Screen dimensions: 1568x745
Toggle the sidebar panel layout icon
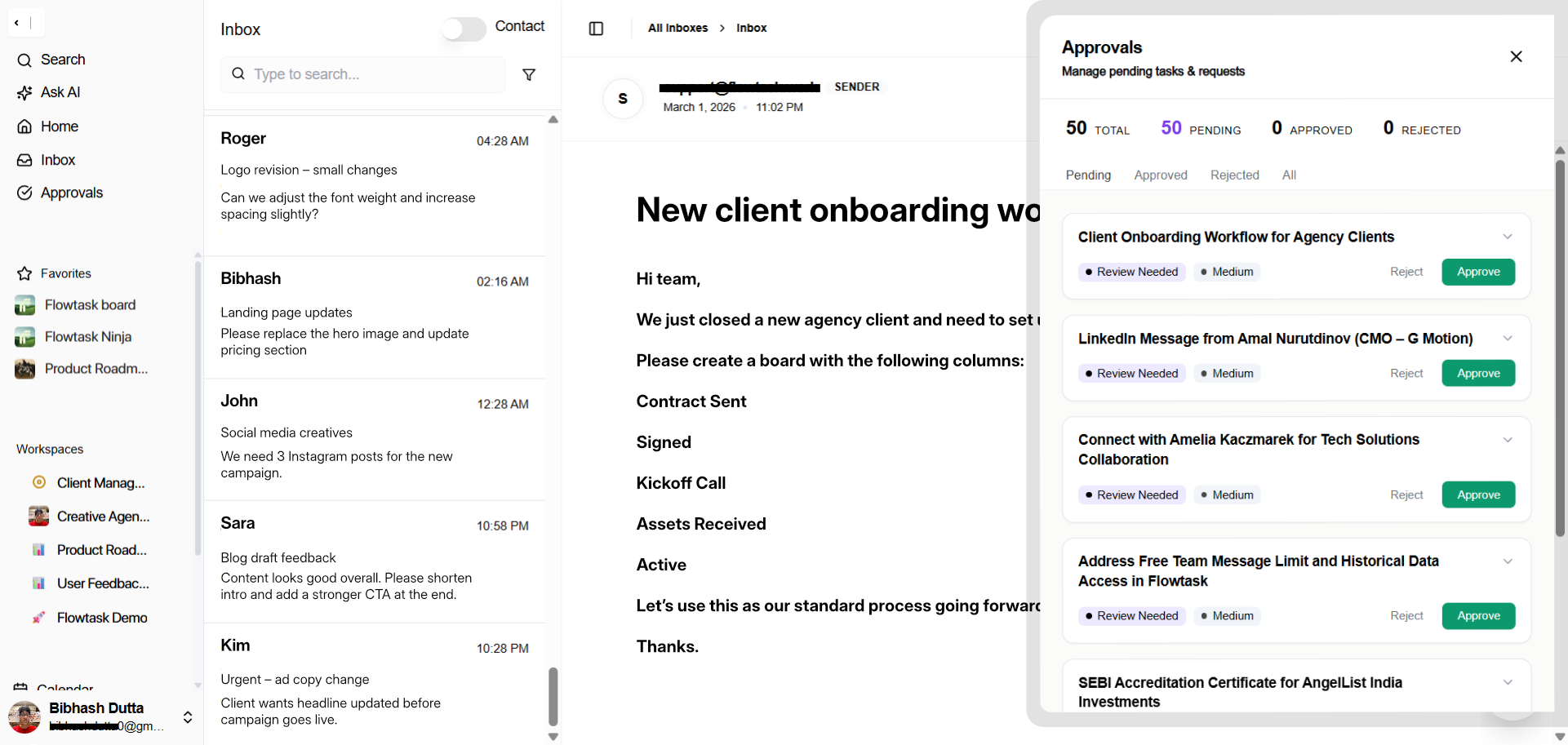596,29
